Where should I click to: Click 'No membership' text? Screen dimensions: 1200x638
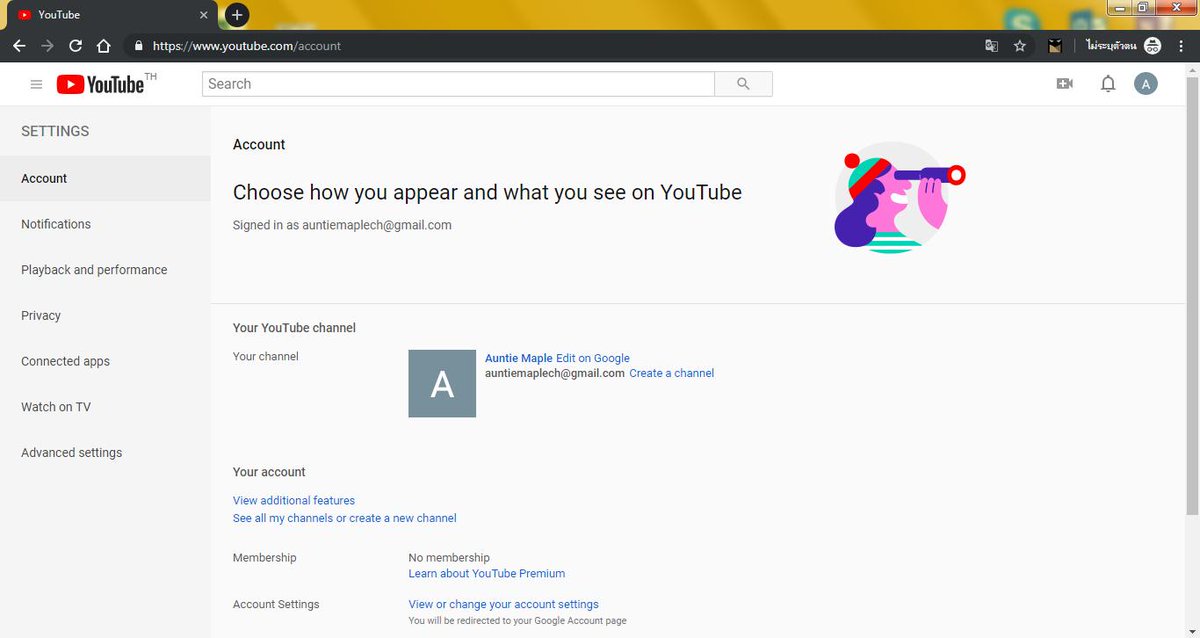[x=449, y=557]
